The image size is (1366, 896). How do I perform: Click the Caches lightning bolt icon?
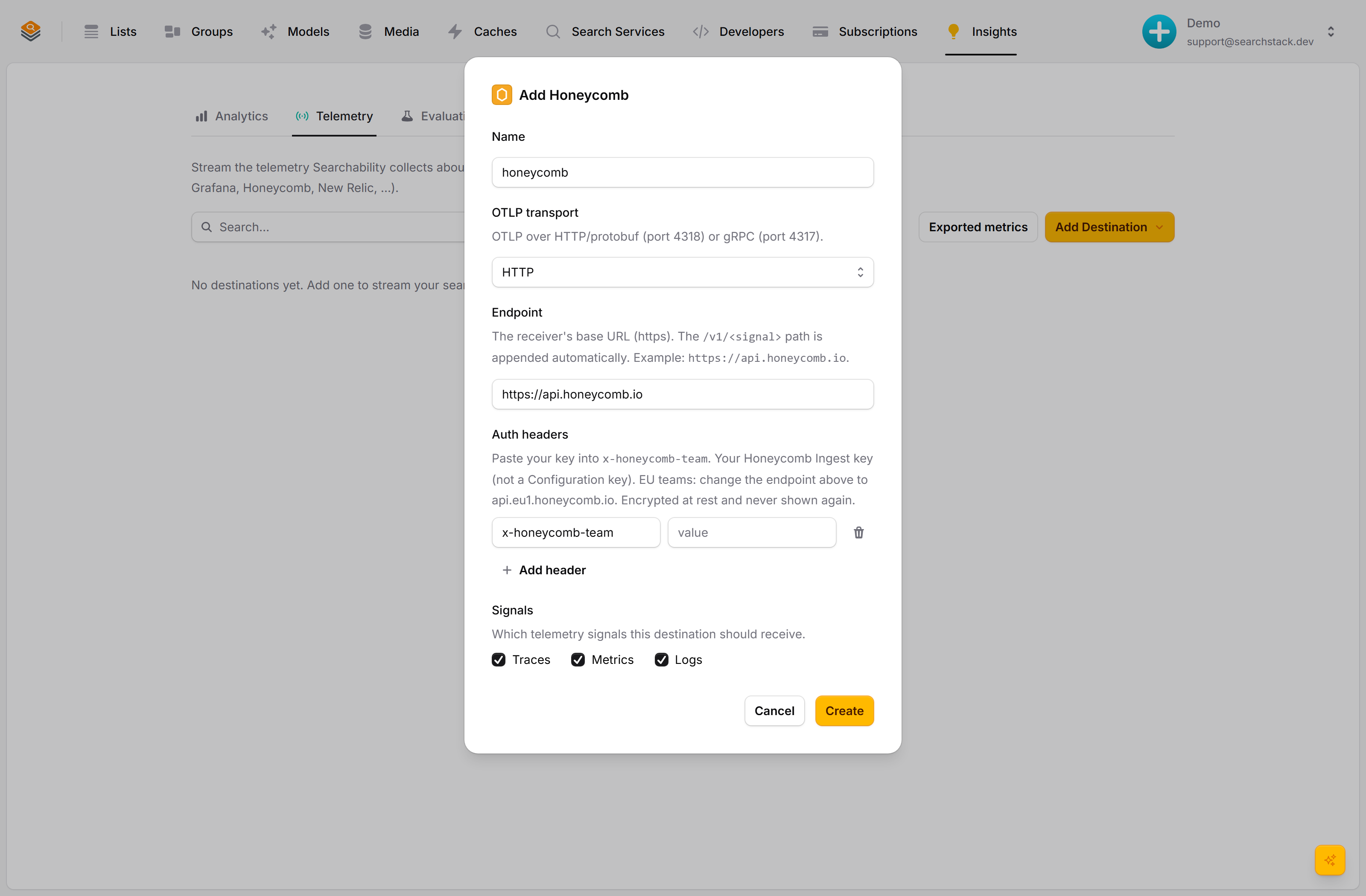point(455,32)
